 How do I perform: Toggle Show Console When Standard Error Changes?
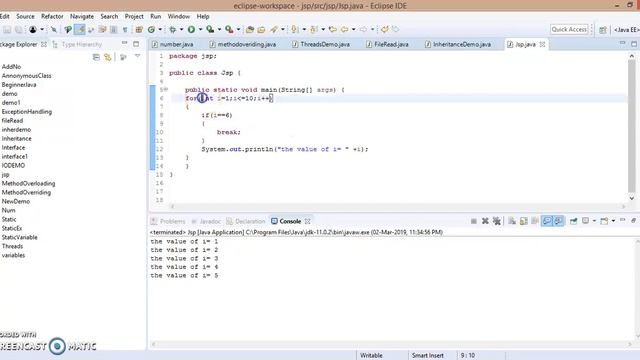click(558, 221)
